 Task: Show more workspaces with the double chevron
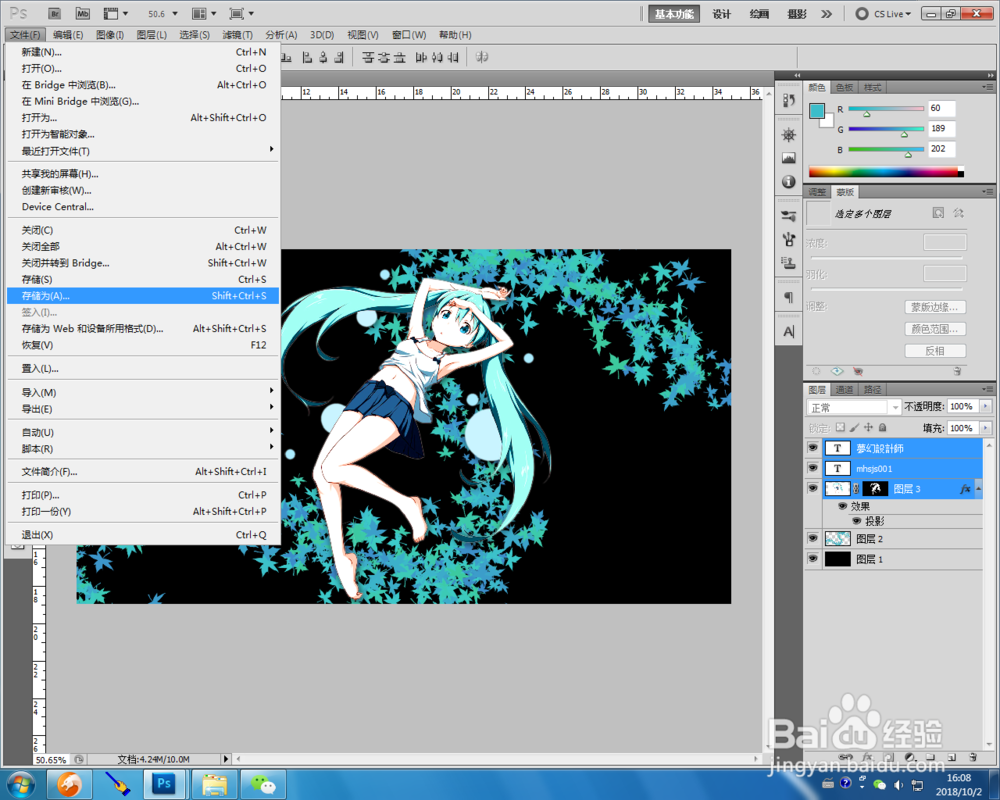tap(827, 14)
